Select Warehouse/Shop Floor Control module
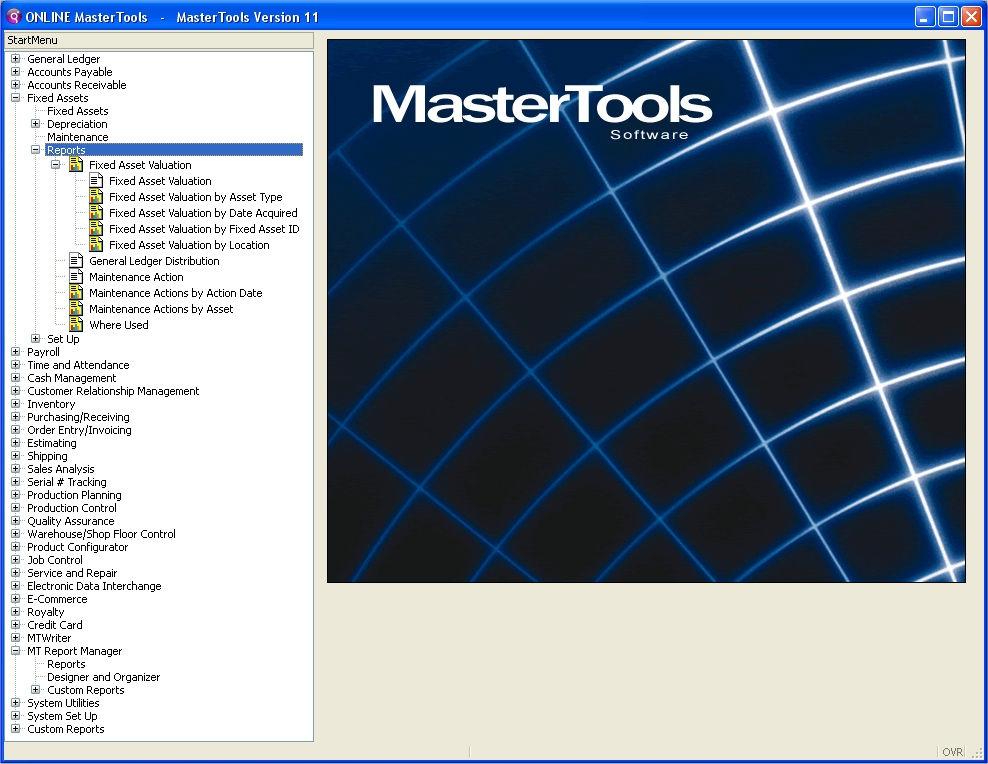The height and width of the screenshot is (764, 988). [x=101, y=534]
